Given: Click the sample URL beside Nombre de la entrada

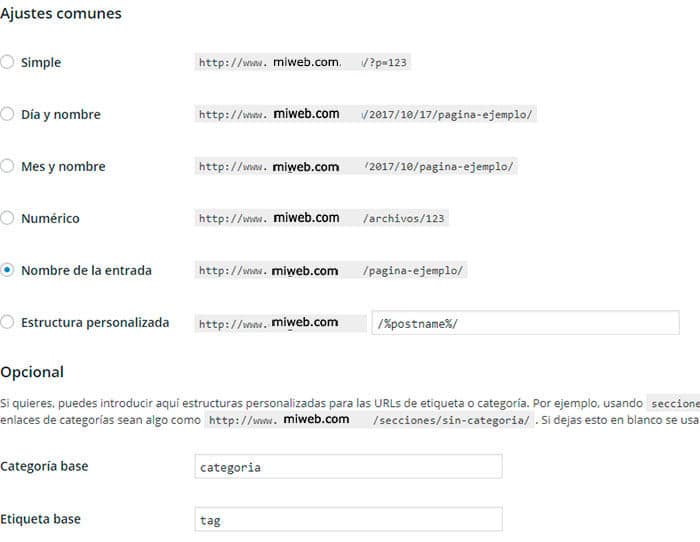Looking at the screenshot, I should 332,270.
